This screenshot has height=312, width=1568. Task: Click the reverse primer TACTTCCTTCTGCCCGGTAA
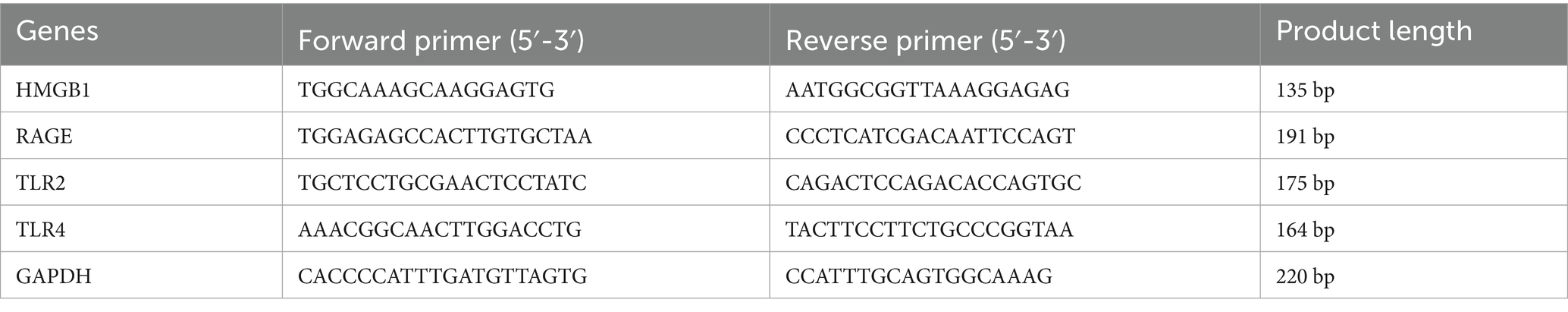coord(930,229)
